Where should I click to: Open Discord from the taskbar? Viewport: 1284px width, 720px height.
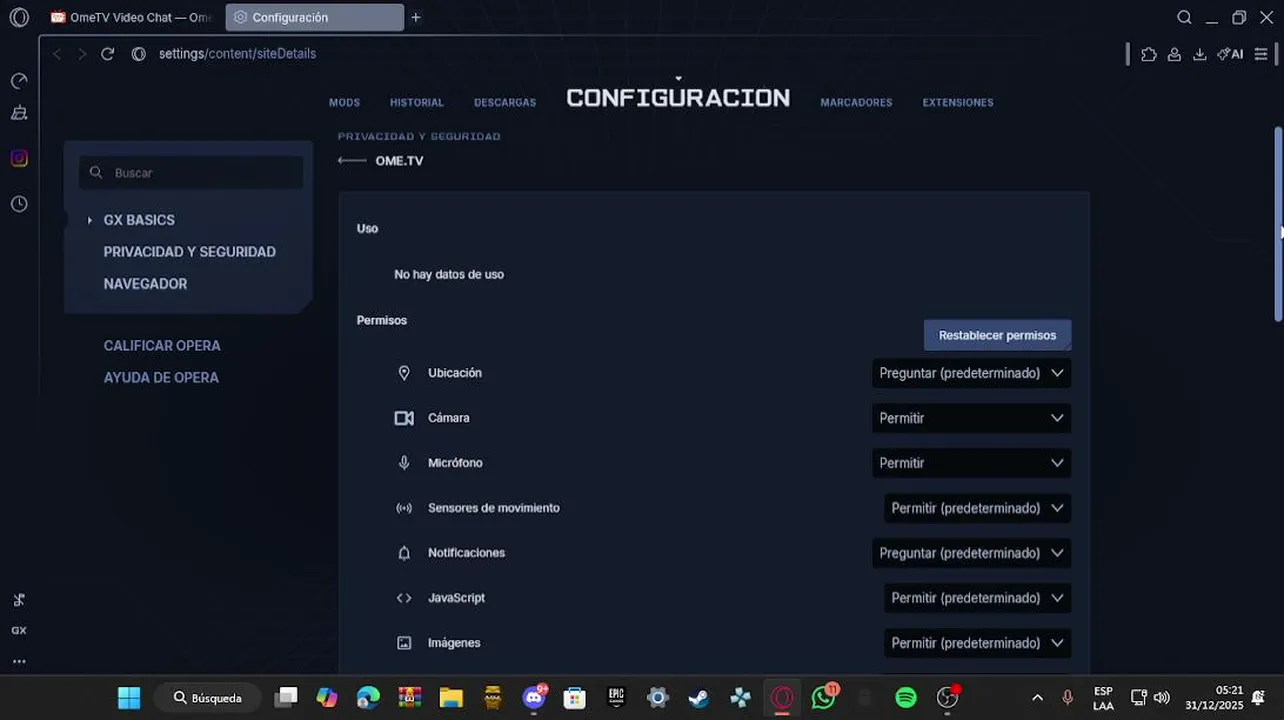click(x=534, y=697)
